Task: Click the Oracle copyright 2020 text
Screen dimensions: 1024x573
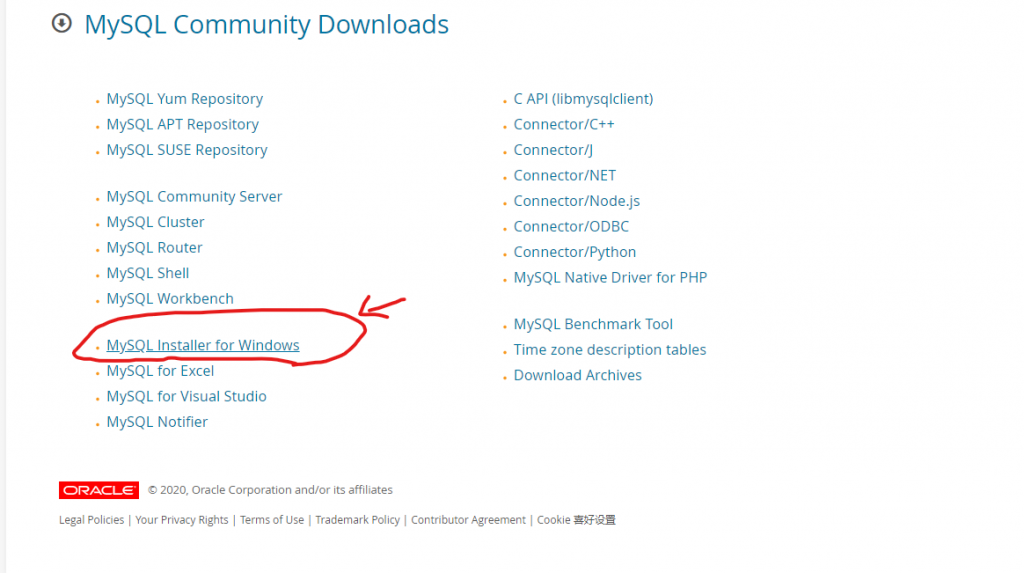Action: (270, 490)
